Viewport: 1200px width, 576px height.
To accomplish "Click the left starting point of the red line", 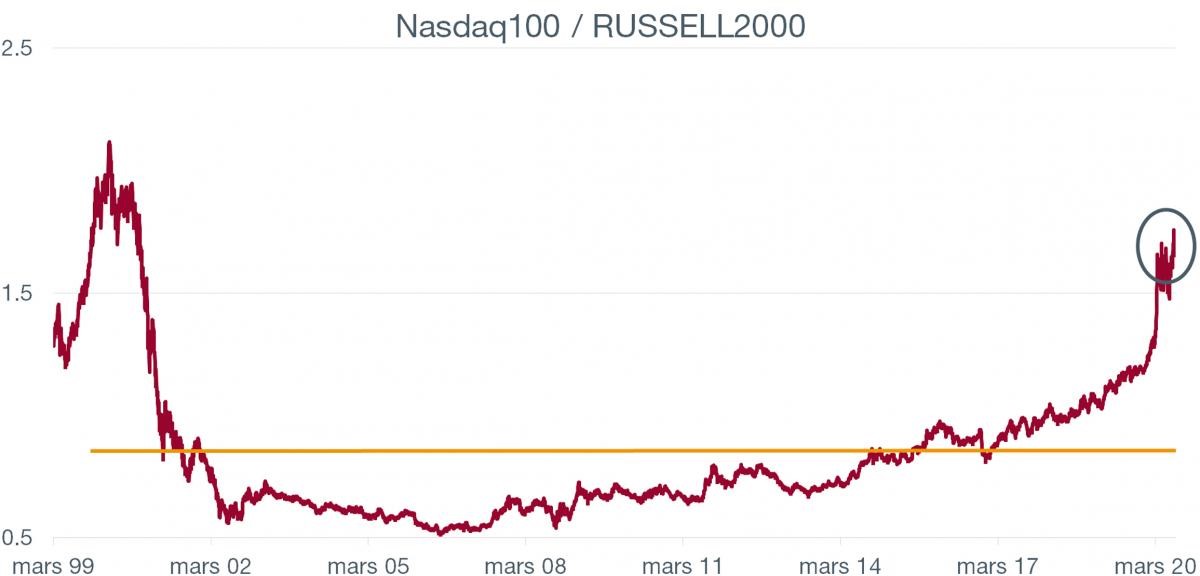I will click(x=54, y=346).
